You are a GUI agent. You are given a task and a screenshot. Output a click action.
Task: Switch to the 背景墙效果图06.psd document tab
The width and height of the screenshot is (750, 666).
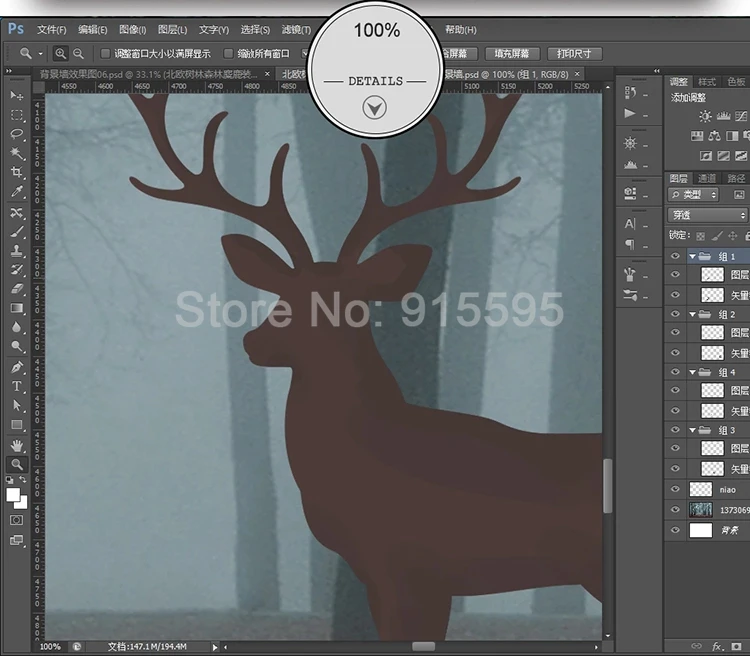point(148,74)
